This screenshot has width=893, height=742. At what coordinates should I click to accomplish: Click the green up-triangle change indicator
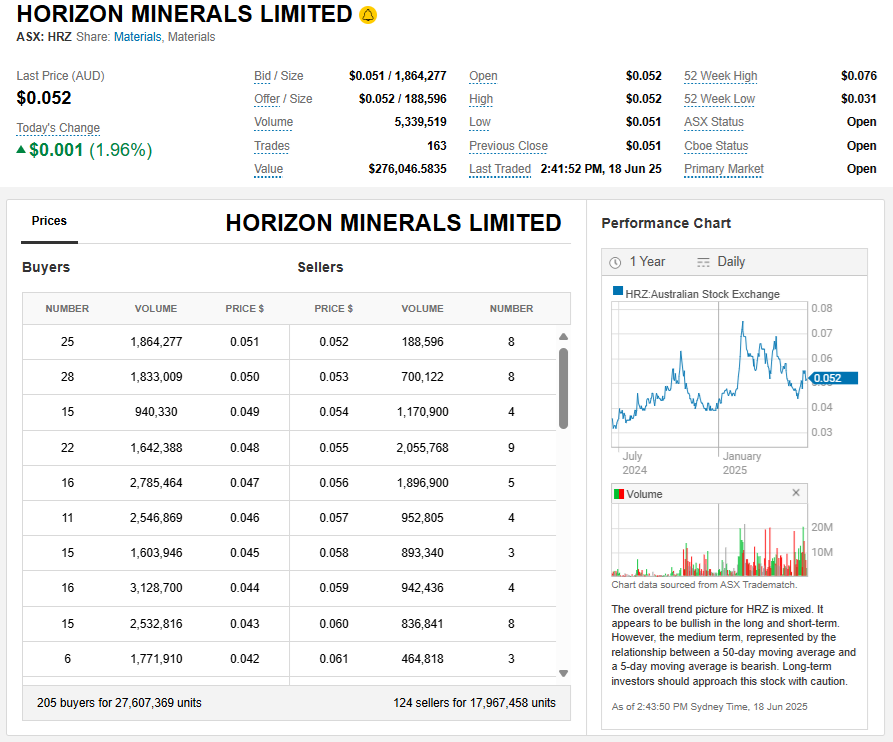pyautogui.click(x=21, y=150)
